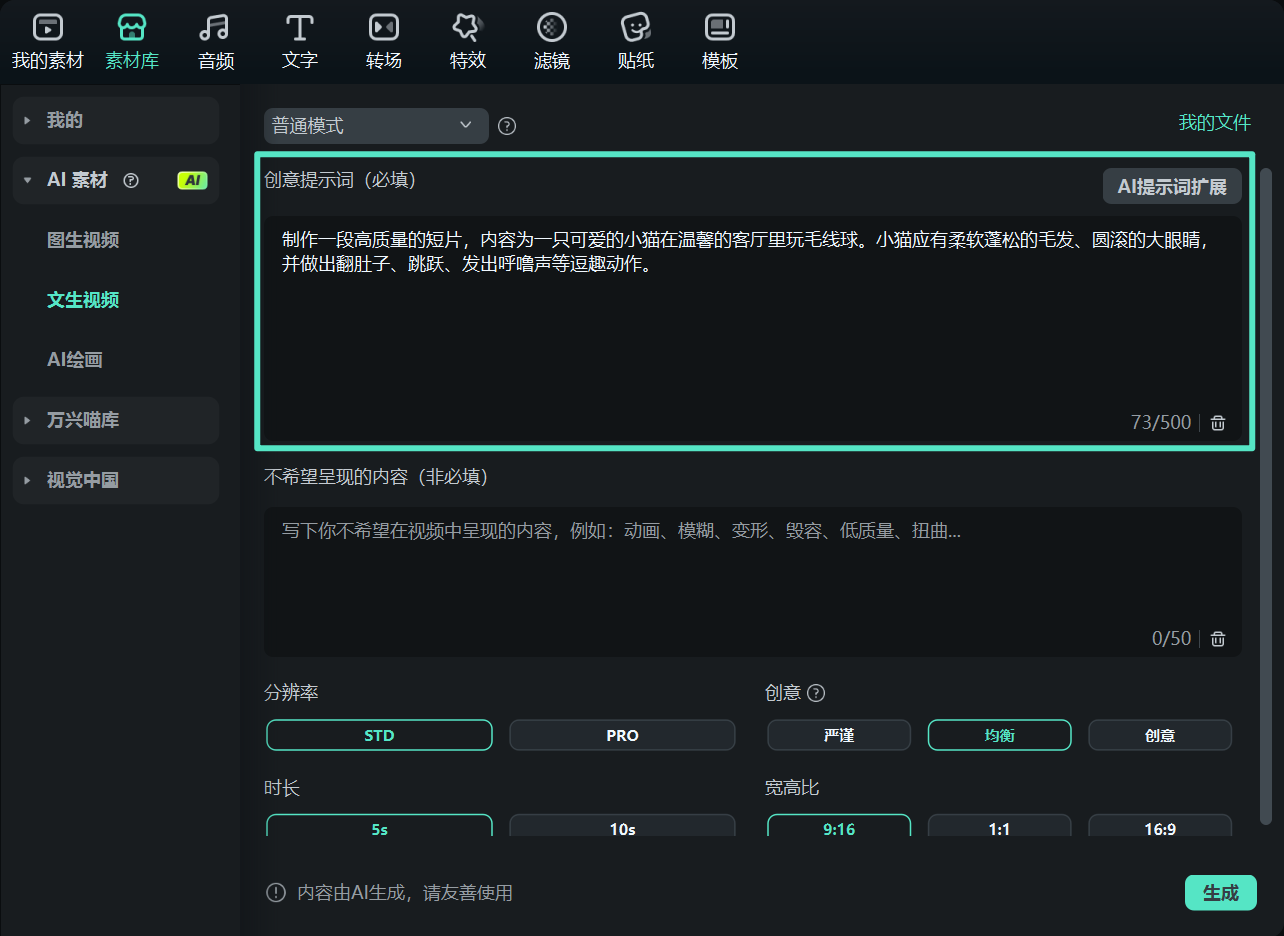Open the 模板 templates panel
The height and width of the screenshot is (936, 1284).
pyautogui.click(x=719, y=40)
